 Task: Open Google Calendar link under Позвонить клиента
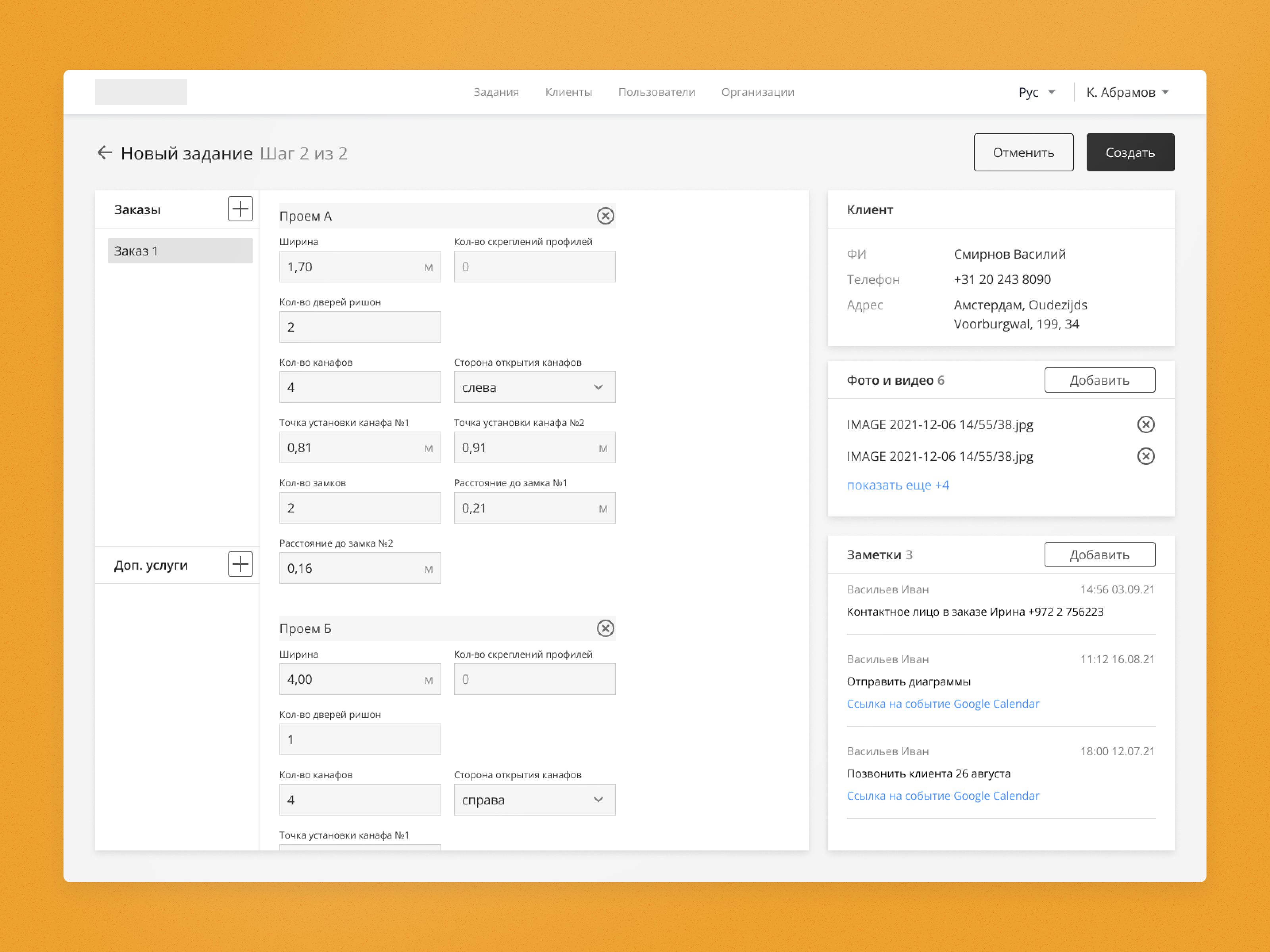[943, 796]
